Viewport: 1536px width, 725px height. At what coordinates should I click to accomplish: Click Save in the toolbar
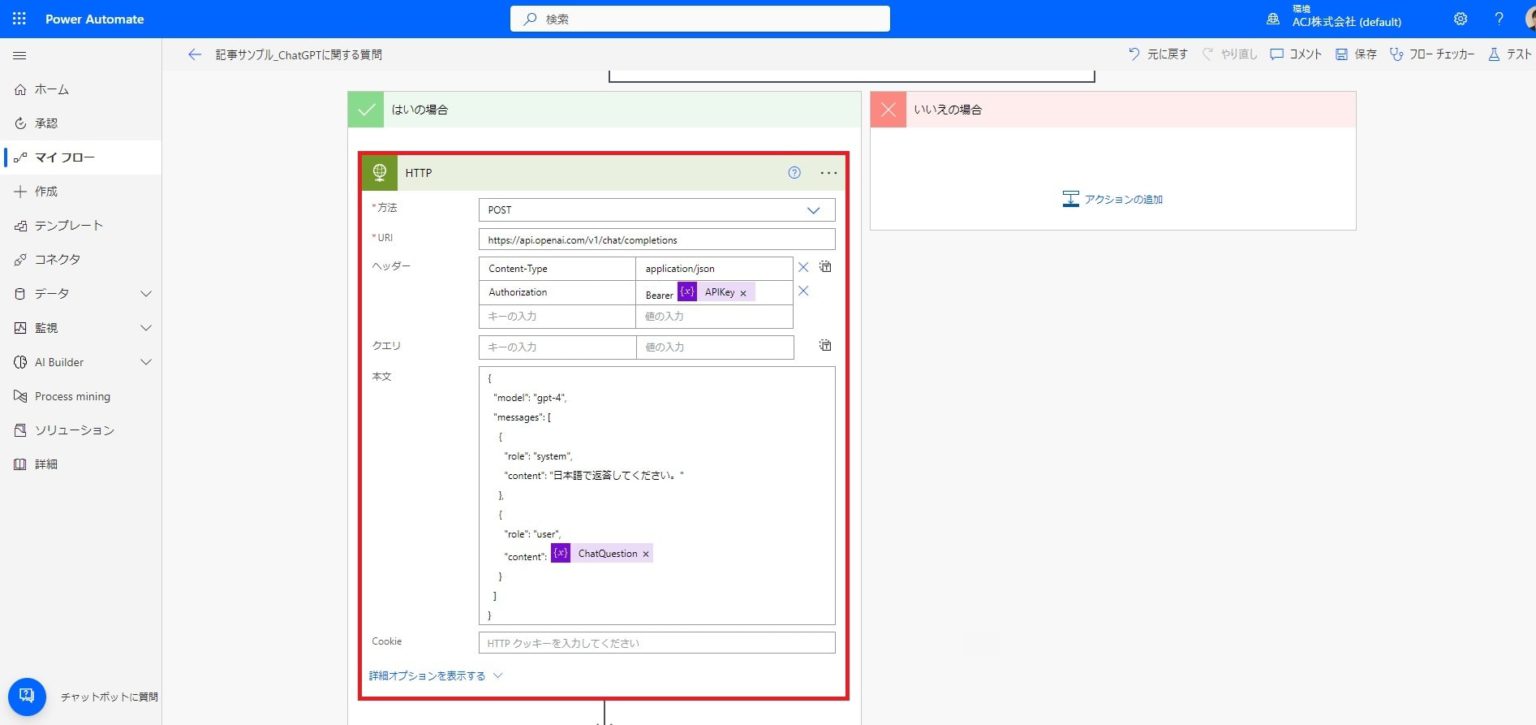click(1355, 55)
